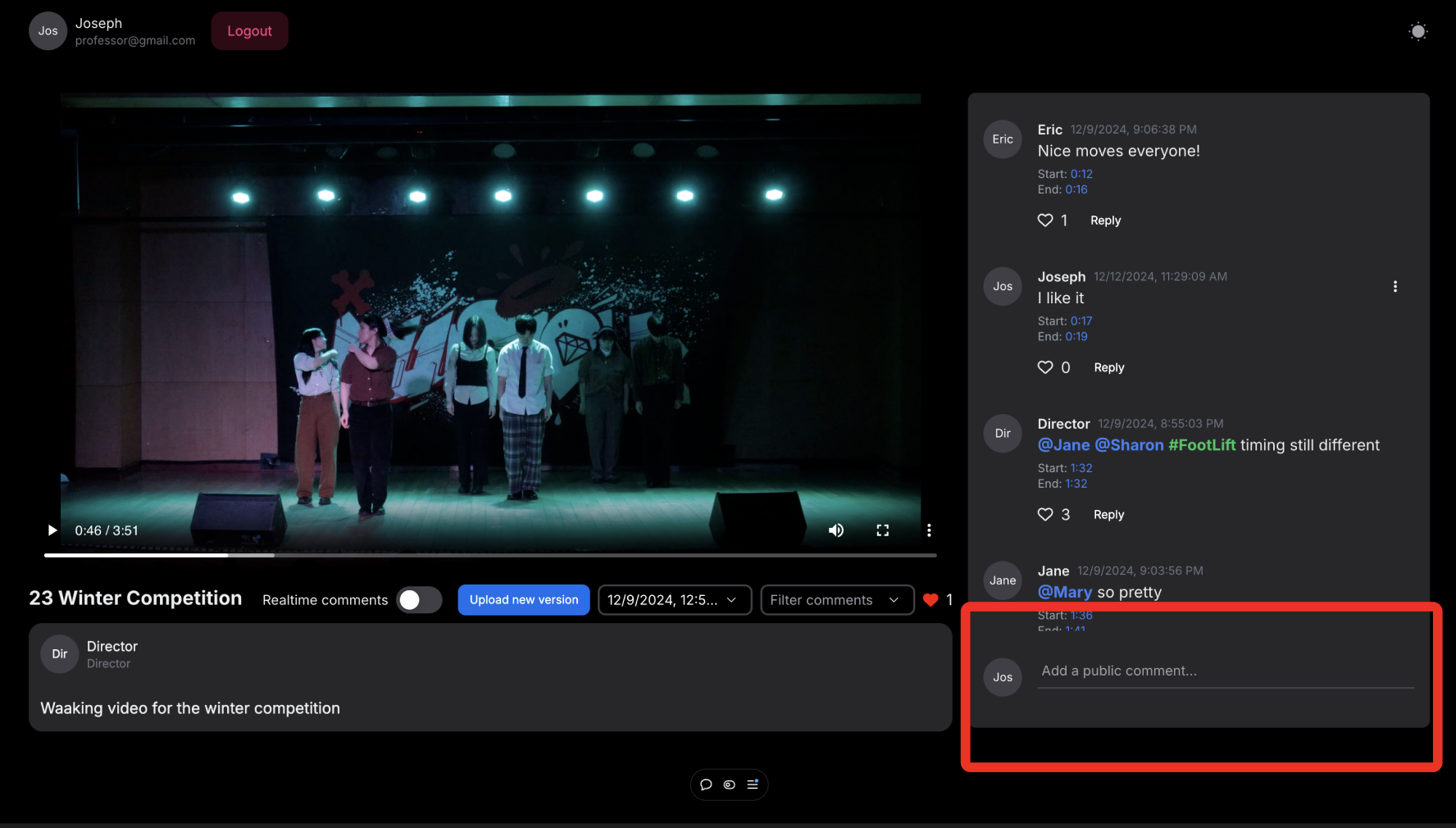Select the Logout button
The image size is (1456, 828).
click(249, 30)
